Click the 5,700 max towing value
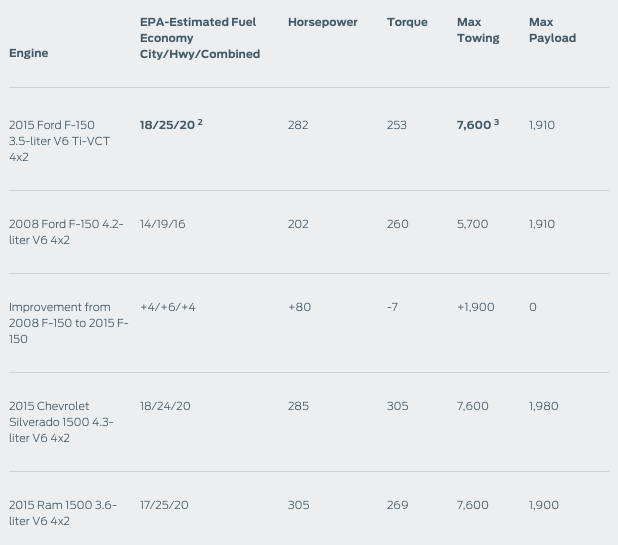618x545 pixels. point(472,224)
